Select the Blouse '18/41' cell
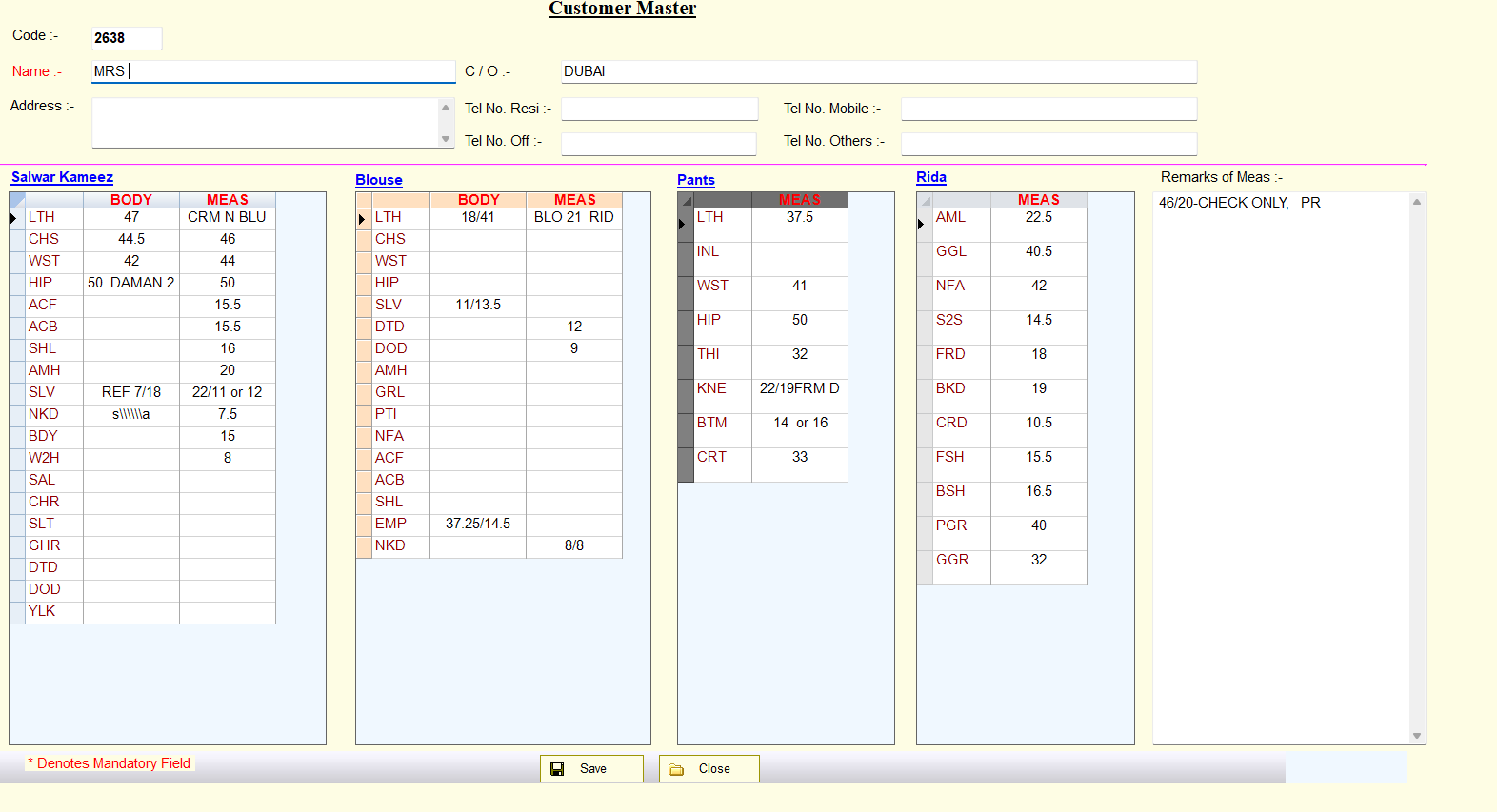This screenshot has width=1497, height=812. [478, 218]
